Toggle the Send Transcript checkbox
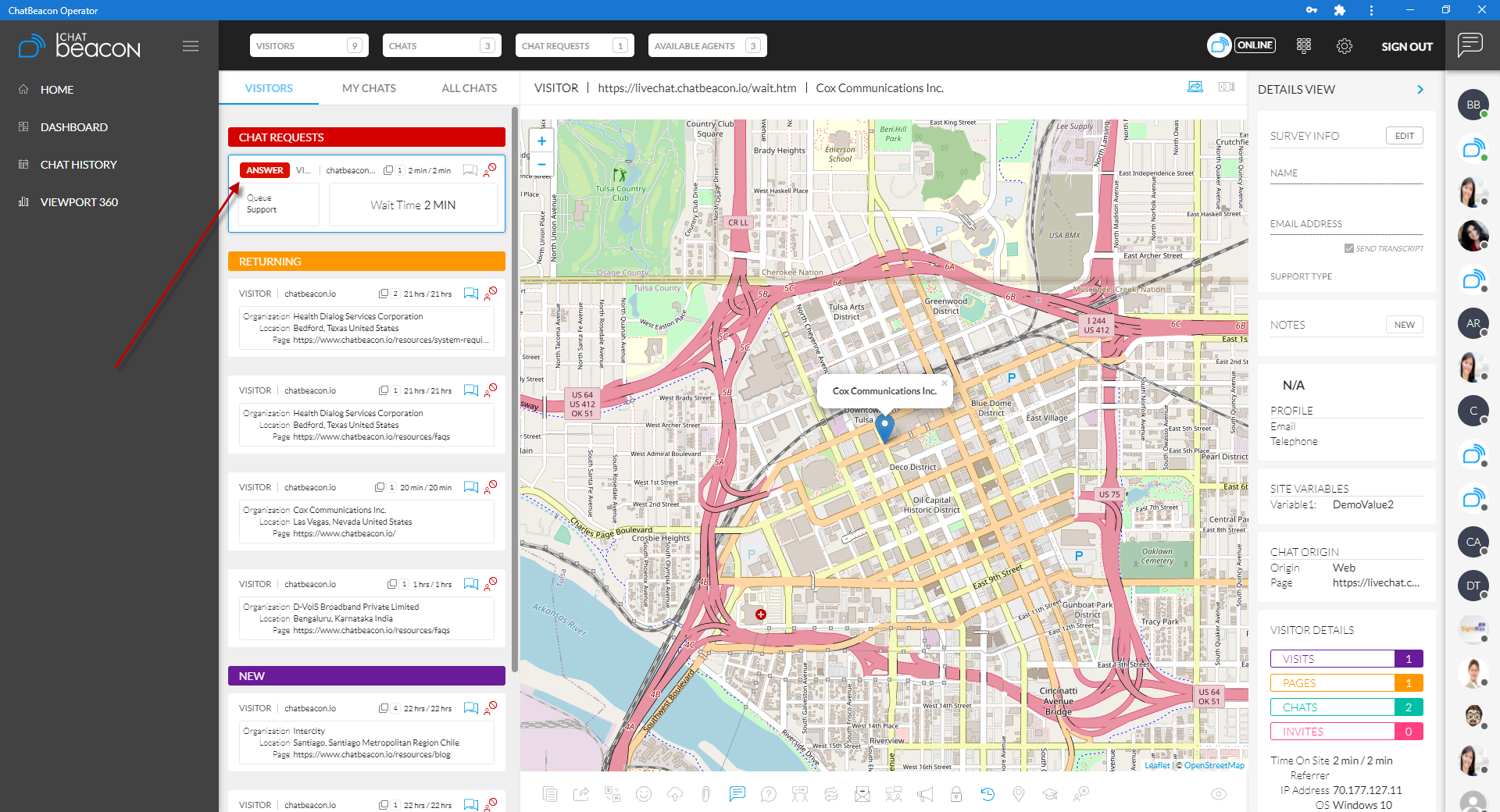Viewport: 1500px width, 812px height. (1349, 248)
